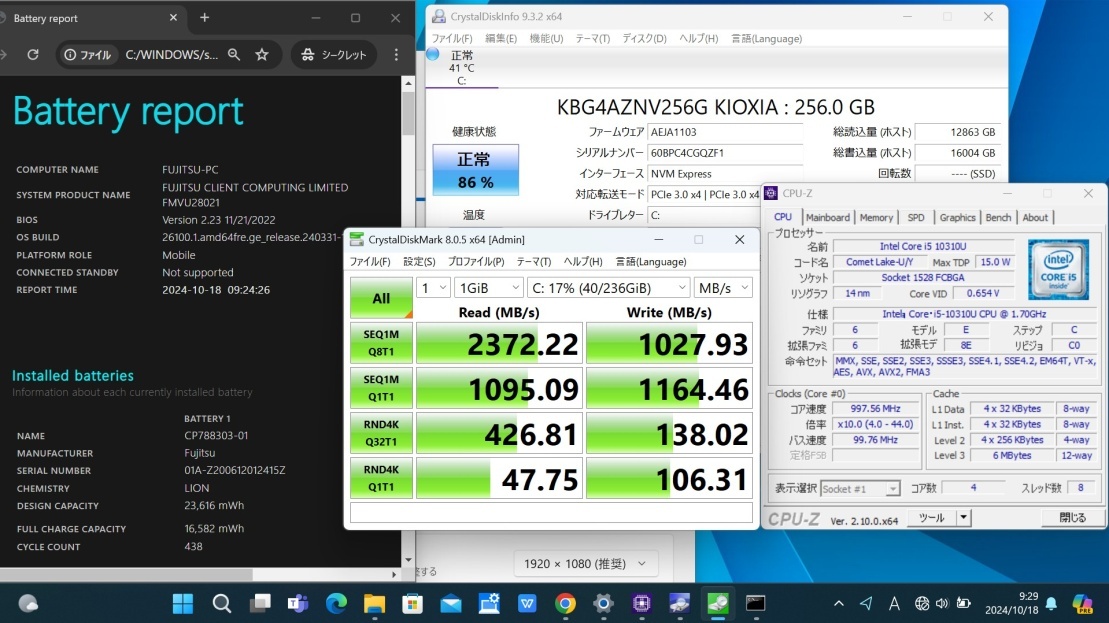Switch to CrystalDiskInfo taskbar icon
The image size is (1109, 623).
(680, 603)
